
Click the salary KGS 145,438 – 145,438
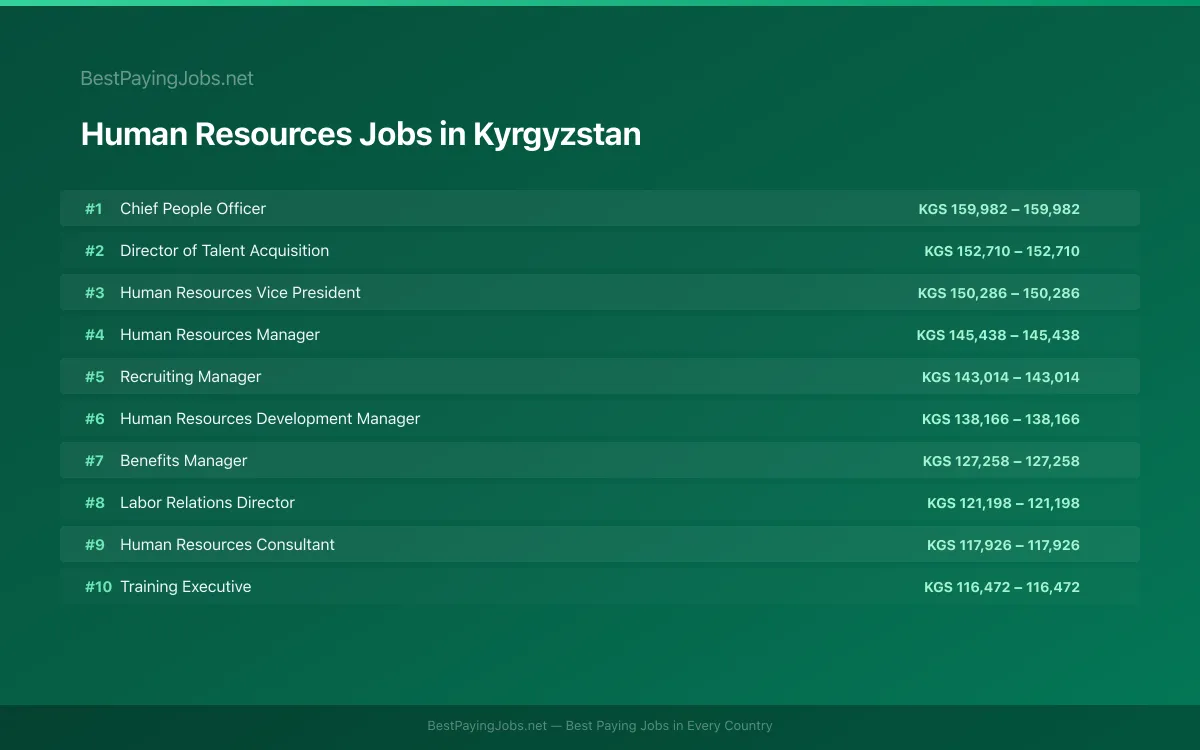click(998, 335)
